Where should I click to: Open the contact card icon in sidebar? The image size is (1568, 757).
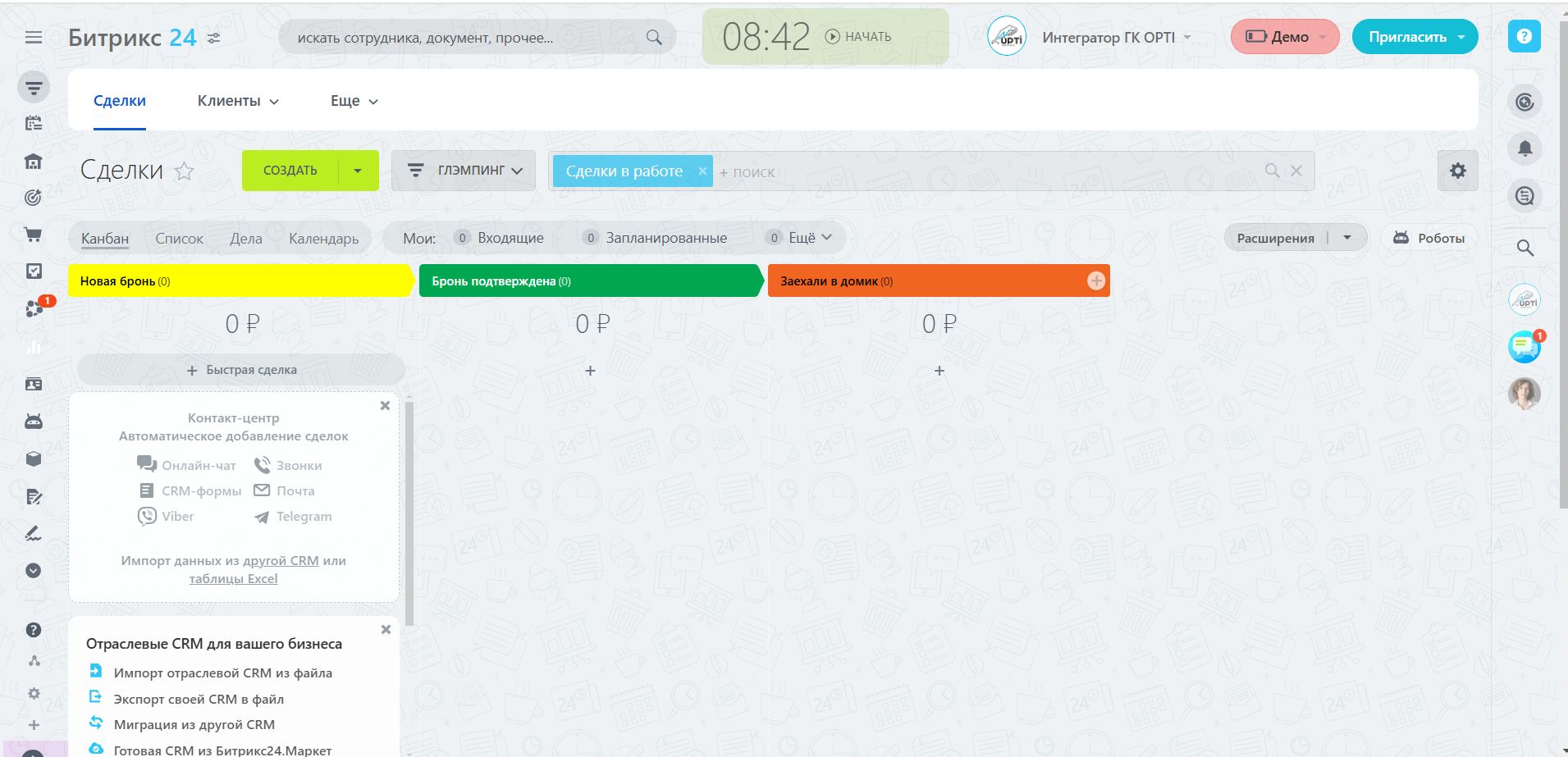click(34, 384)
